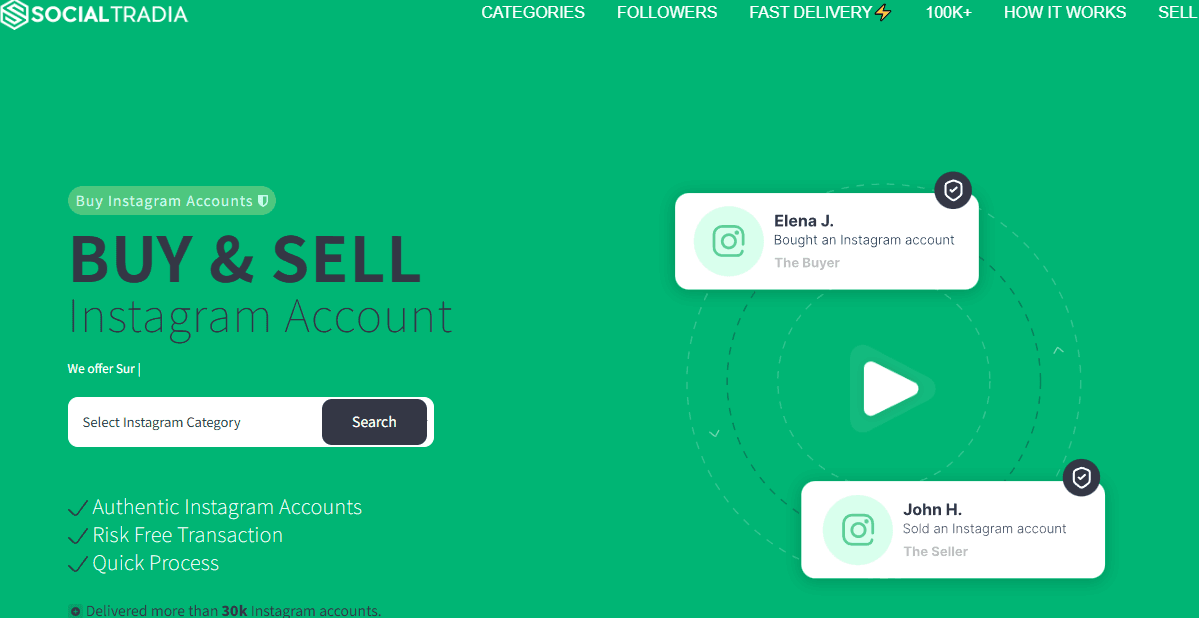Select the 100K+ navigation link
Image resolution: width=1199 pixels, height=618 pixels.
pyautogui.click(x=948, y=12)
